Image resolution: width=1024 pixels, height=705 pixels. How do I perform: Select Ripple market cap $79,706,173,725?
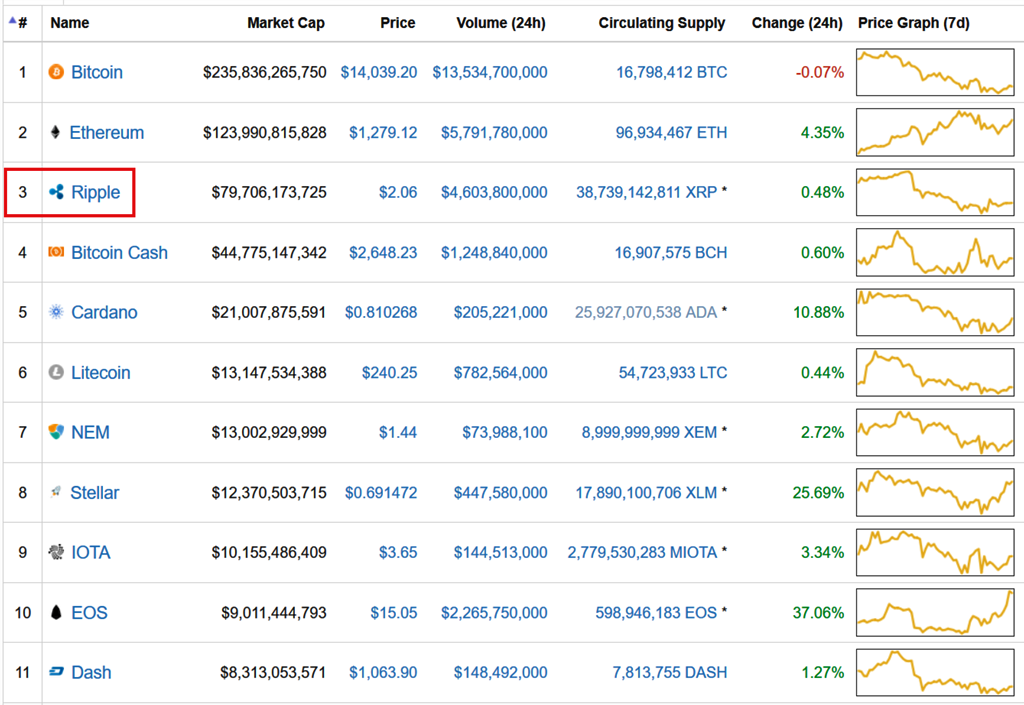pyautogui.click(x=269, y=193)
